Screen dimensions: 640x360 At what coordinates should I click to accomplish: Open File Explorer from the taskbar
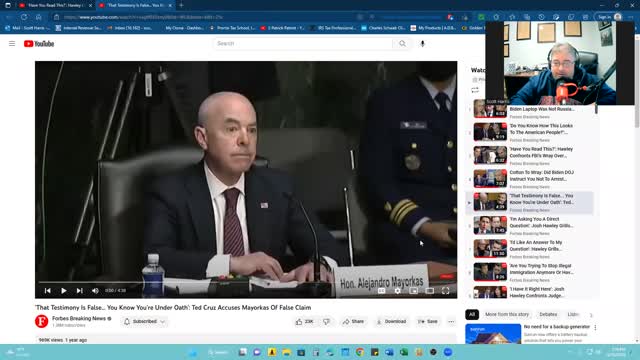(287, 352)
